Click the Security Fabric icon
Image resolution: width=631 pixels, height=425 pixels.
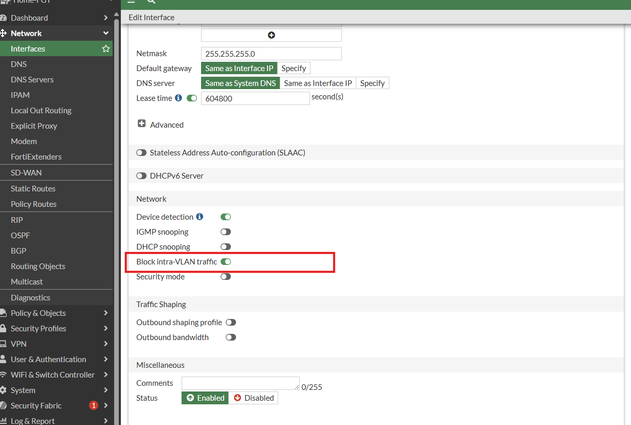click(3, 405)
